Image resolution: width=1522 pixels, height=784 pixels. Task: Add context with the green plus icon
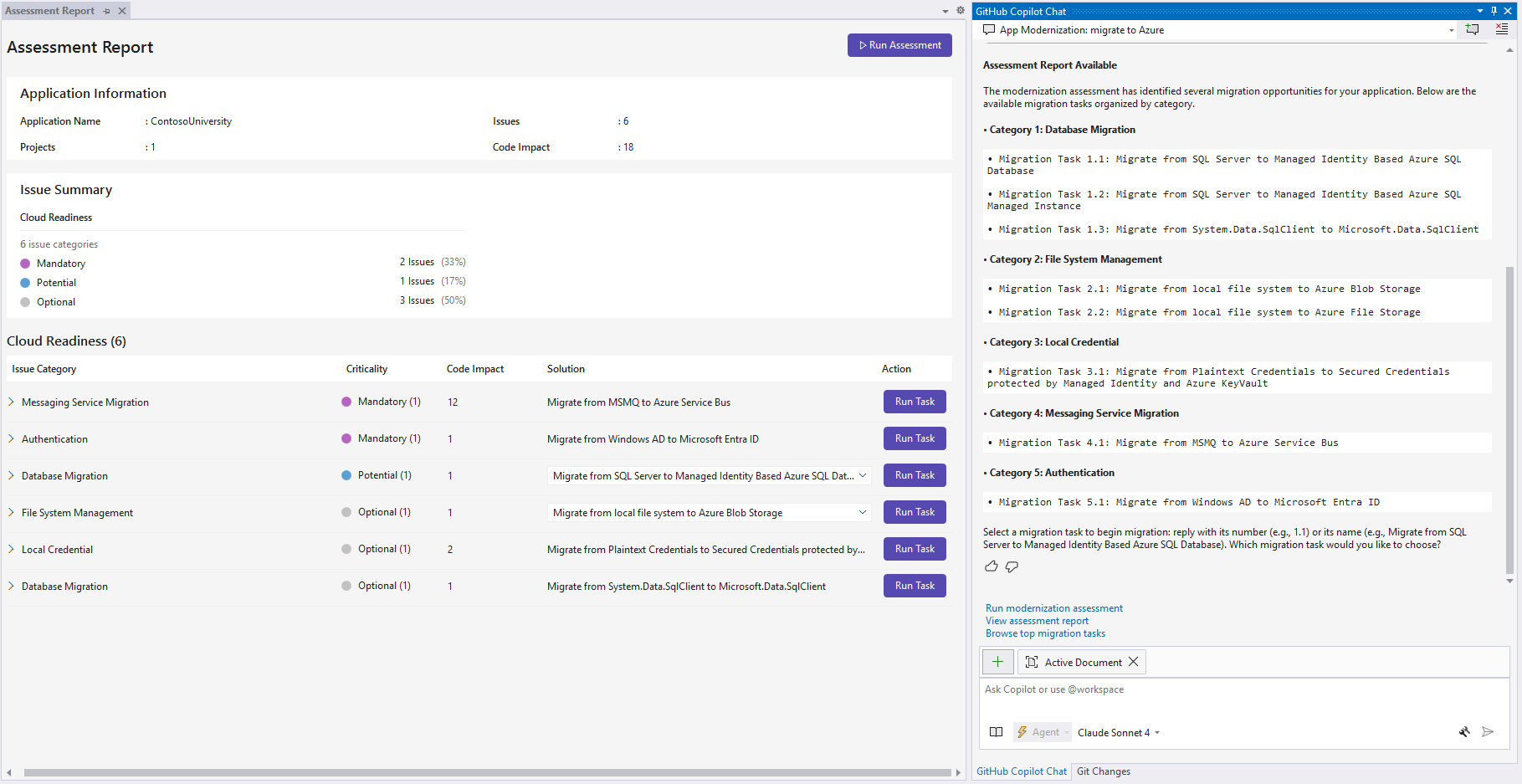click(997, 661)
